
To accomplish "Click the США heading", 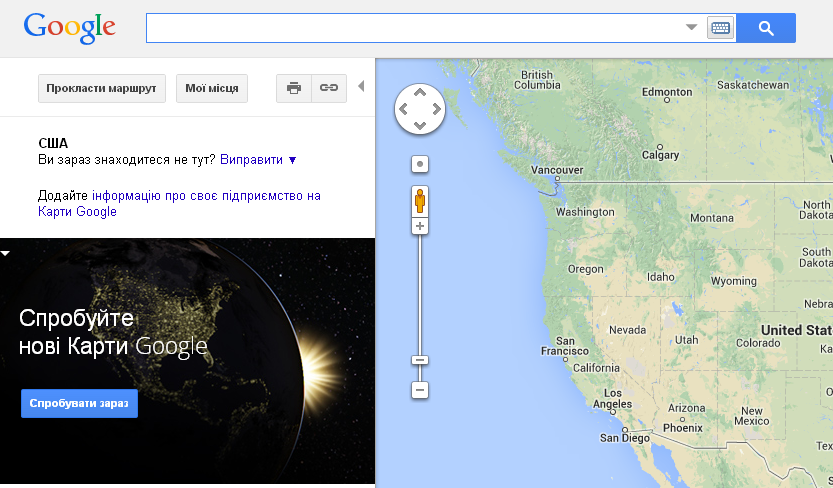I will point(53,143).
